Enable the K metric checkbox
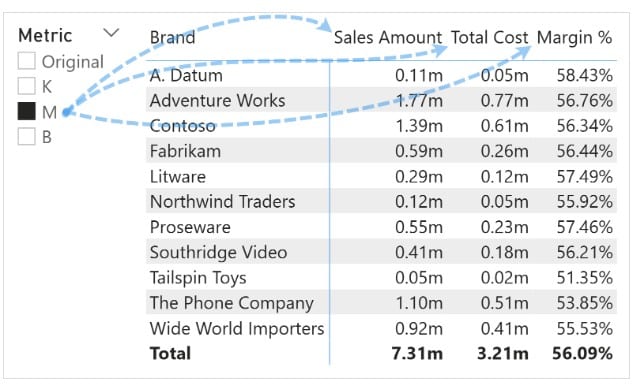 coord(26,86)
